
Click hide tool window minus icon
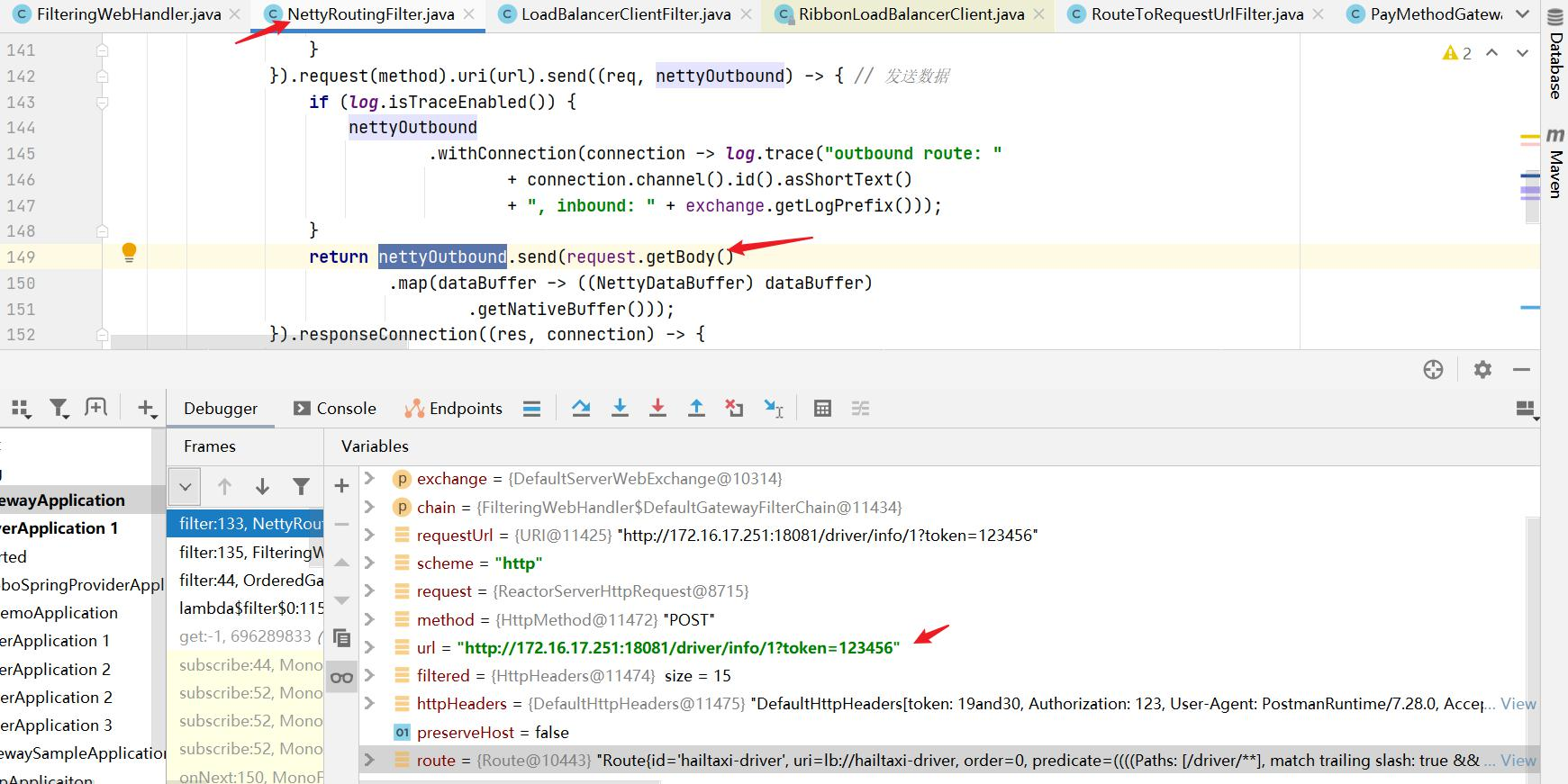[x=1522, y=369]
